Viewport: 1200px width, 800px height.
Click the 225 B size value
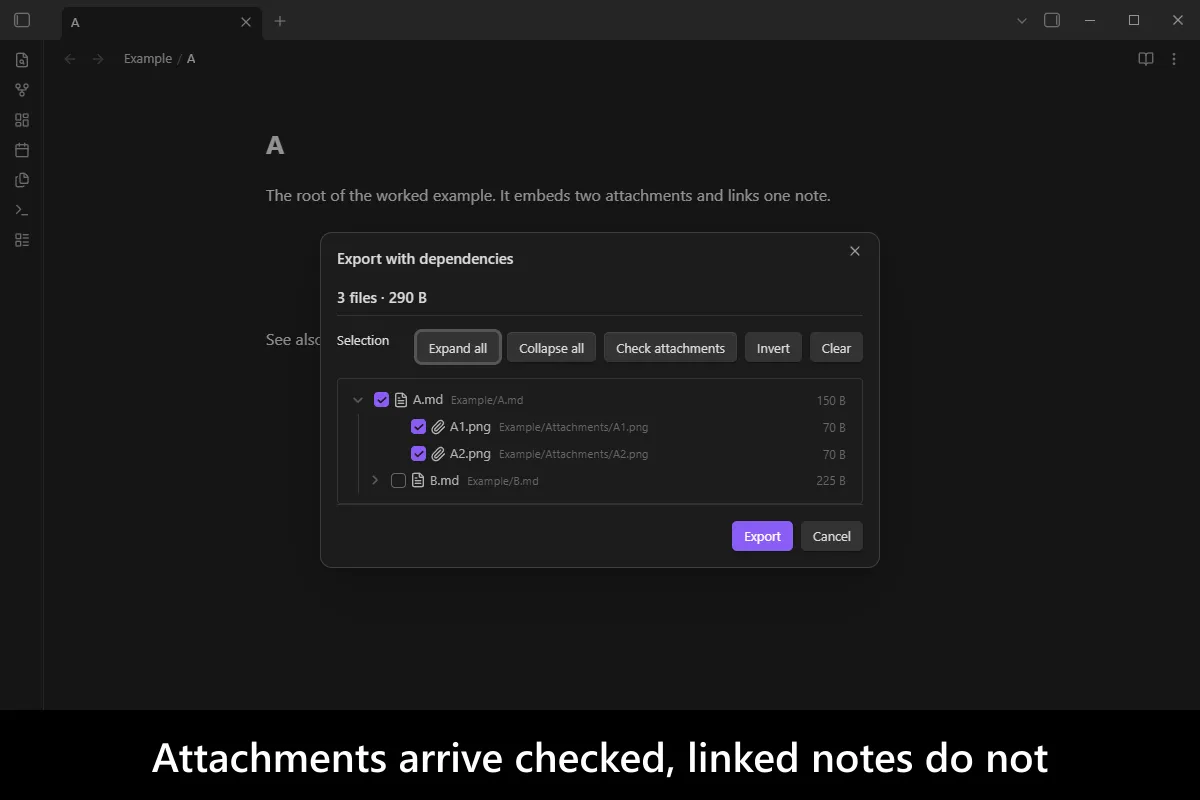(831, 481)
